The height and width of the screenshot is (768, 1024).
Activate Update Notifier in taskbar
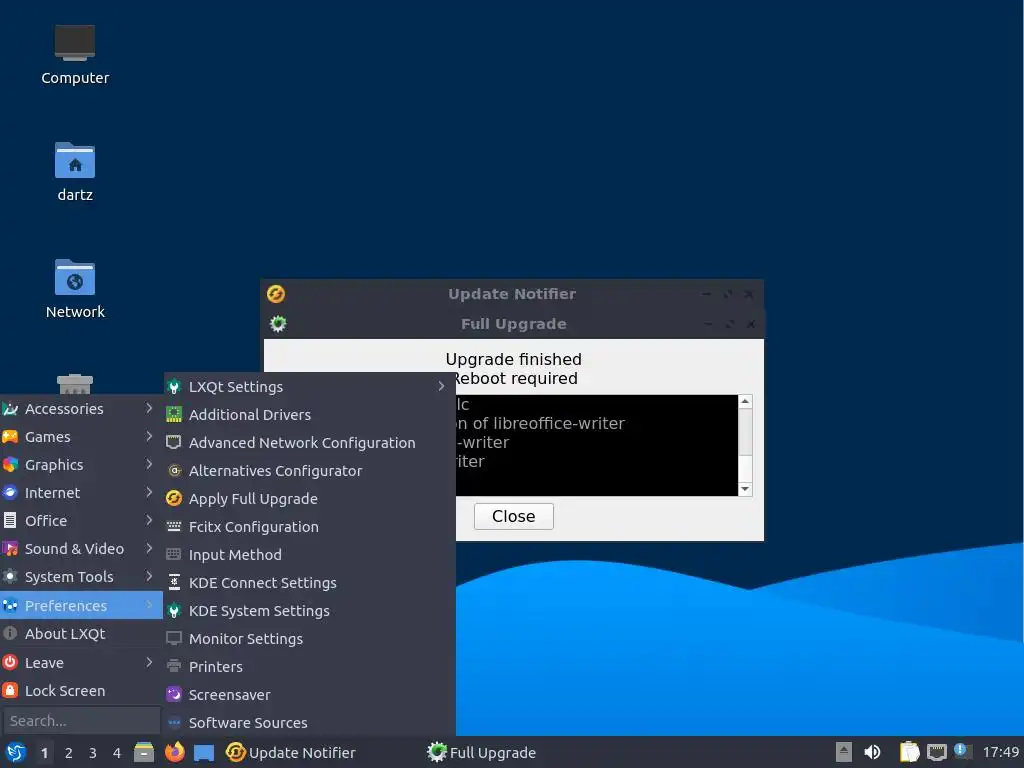(291, 752)
